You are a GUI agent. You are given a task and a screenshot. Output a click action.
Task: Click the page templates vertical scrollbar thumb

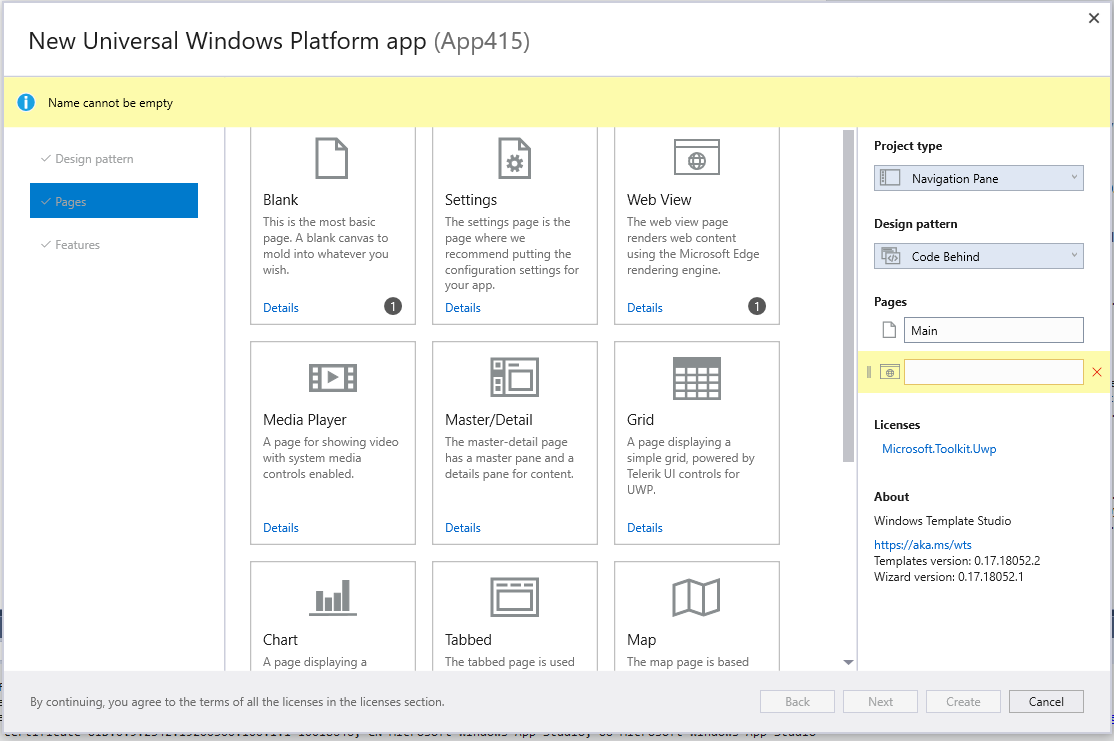[x=848, y=296]
